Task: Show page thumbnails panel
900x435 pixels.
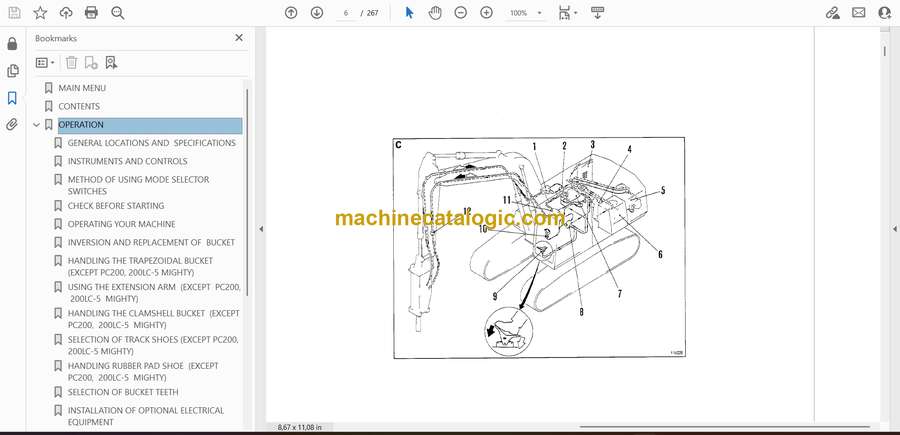Action: click(12, 71)
